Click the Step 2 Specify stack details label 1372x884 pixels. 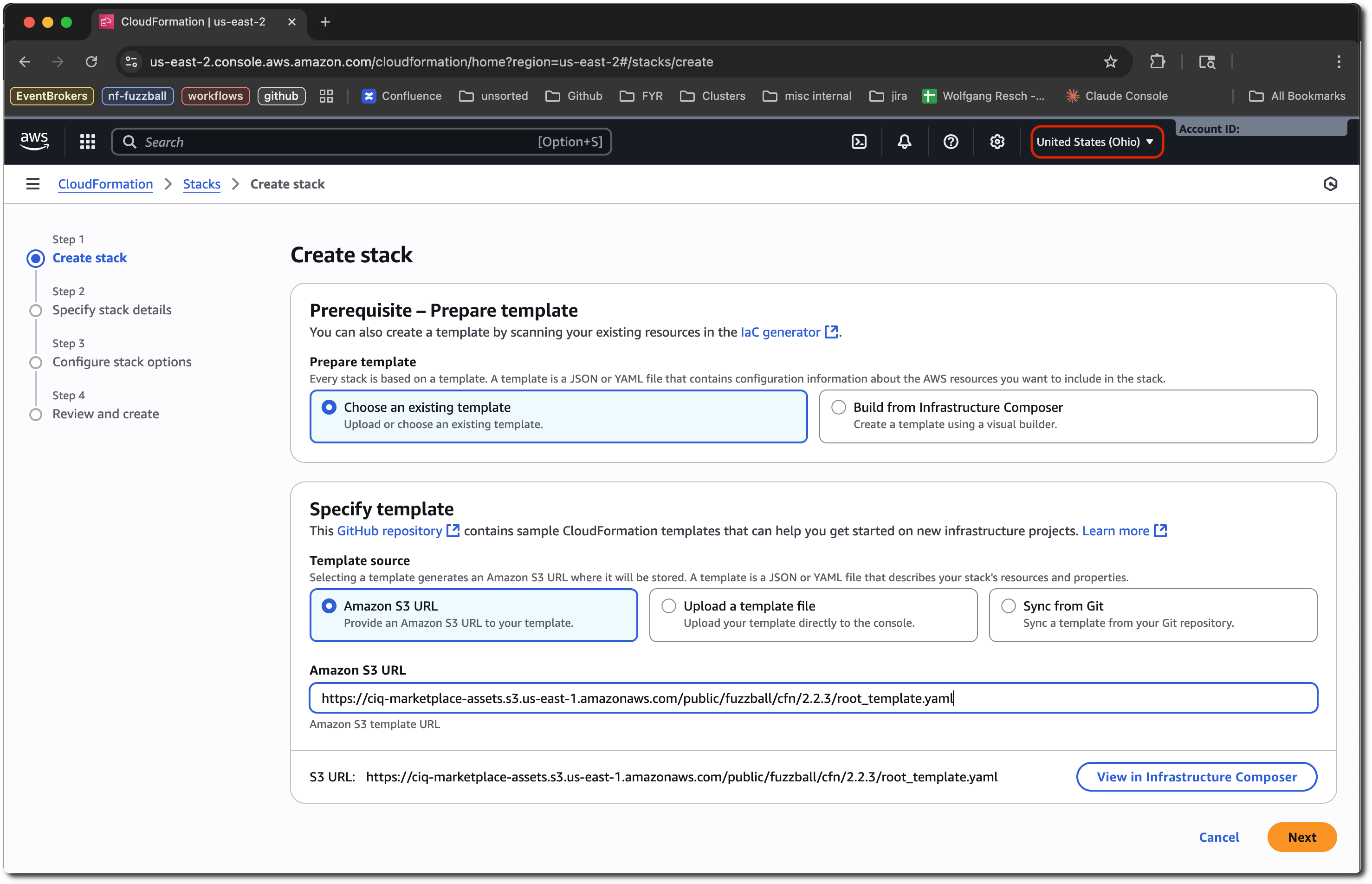point(112,310)
